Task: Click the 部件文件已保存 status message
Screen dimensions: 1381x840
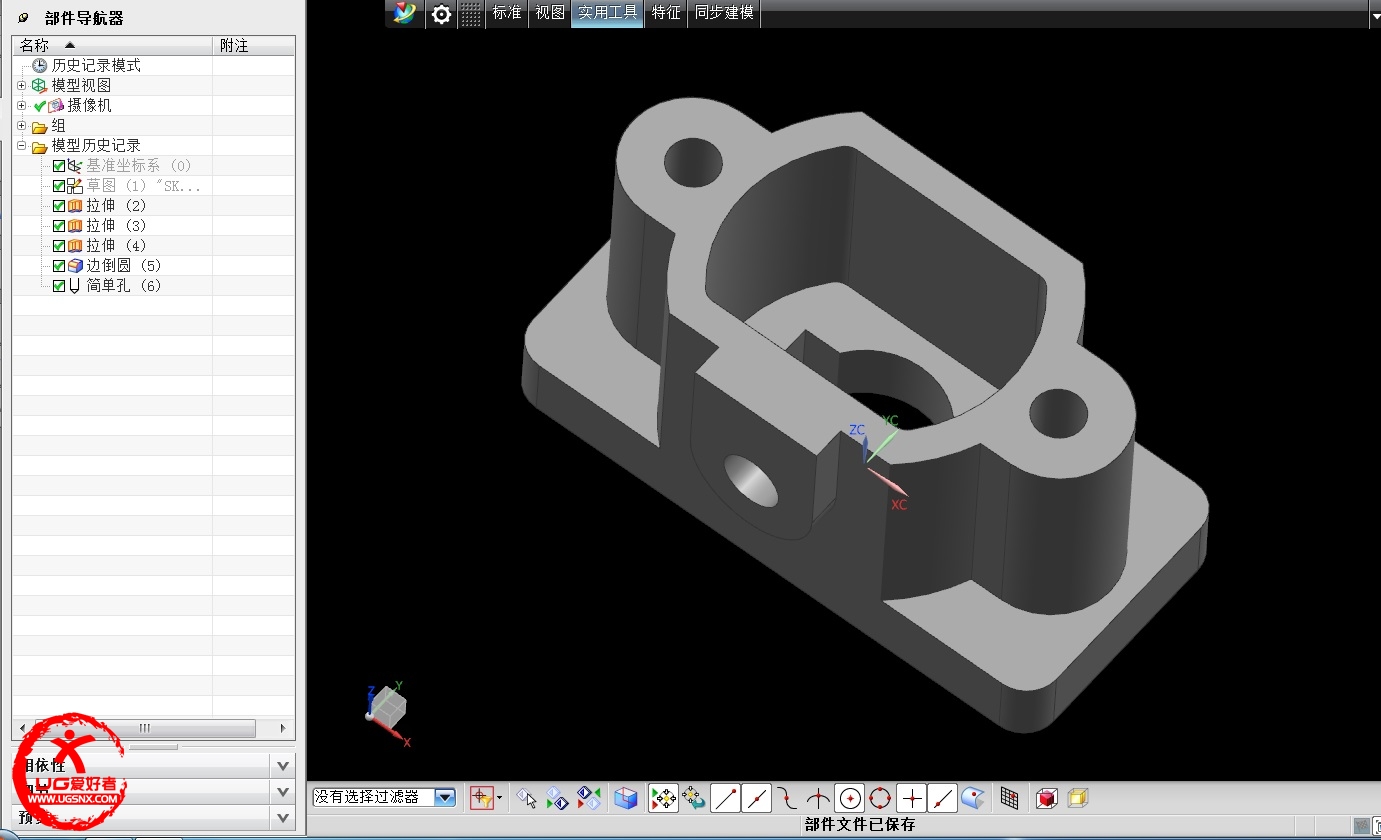Action: tap(860, 825)
